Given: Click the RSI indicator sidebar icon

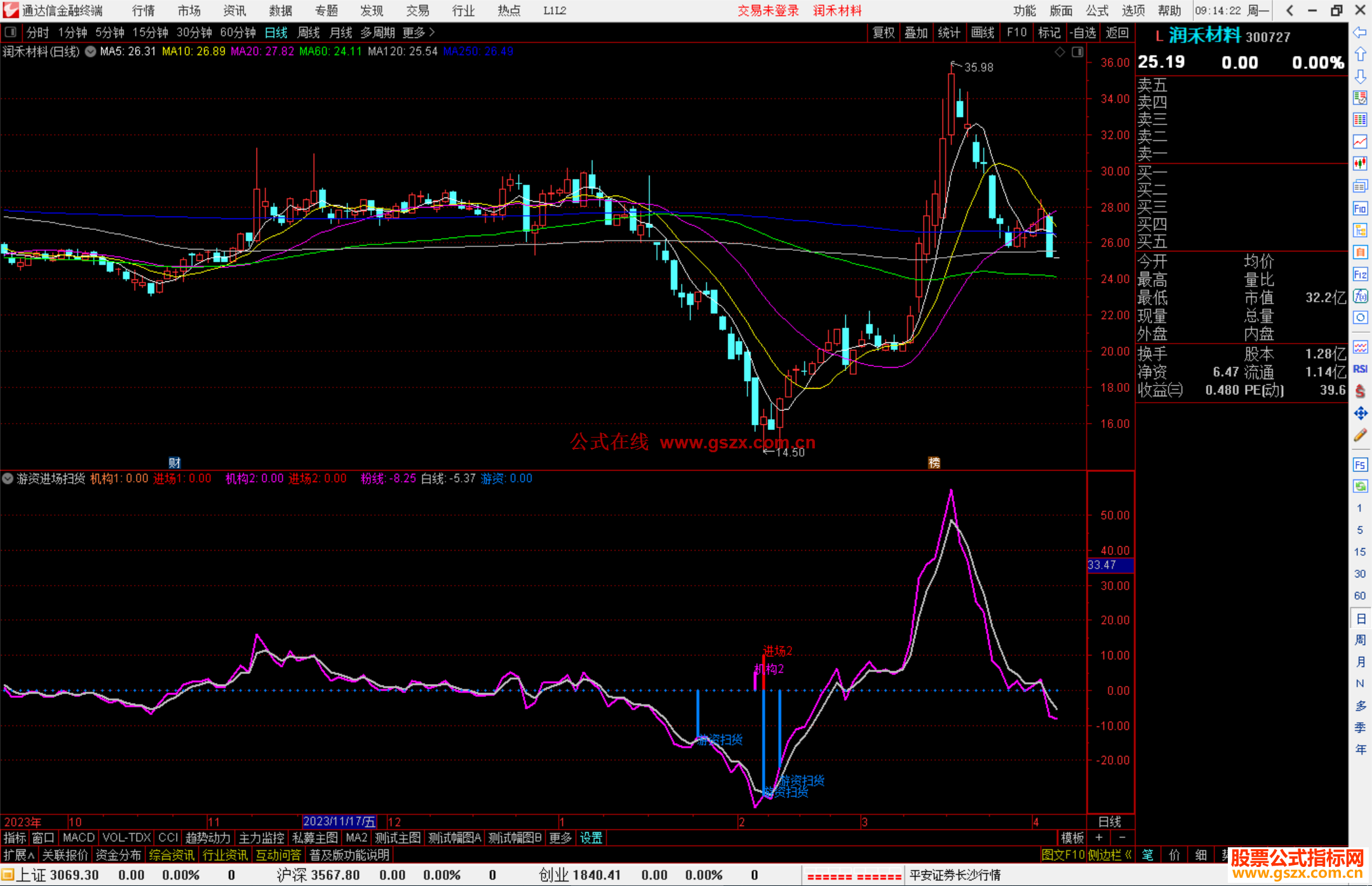Looking at the screenshot, I should coord(1360,369).
